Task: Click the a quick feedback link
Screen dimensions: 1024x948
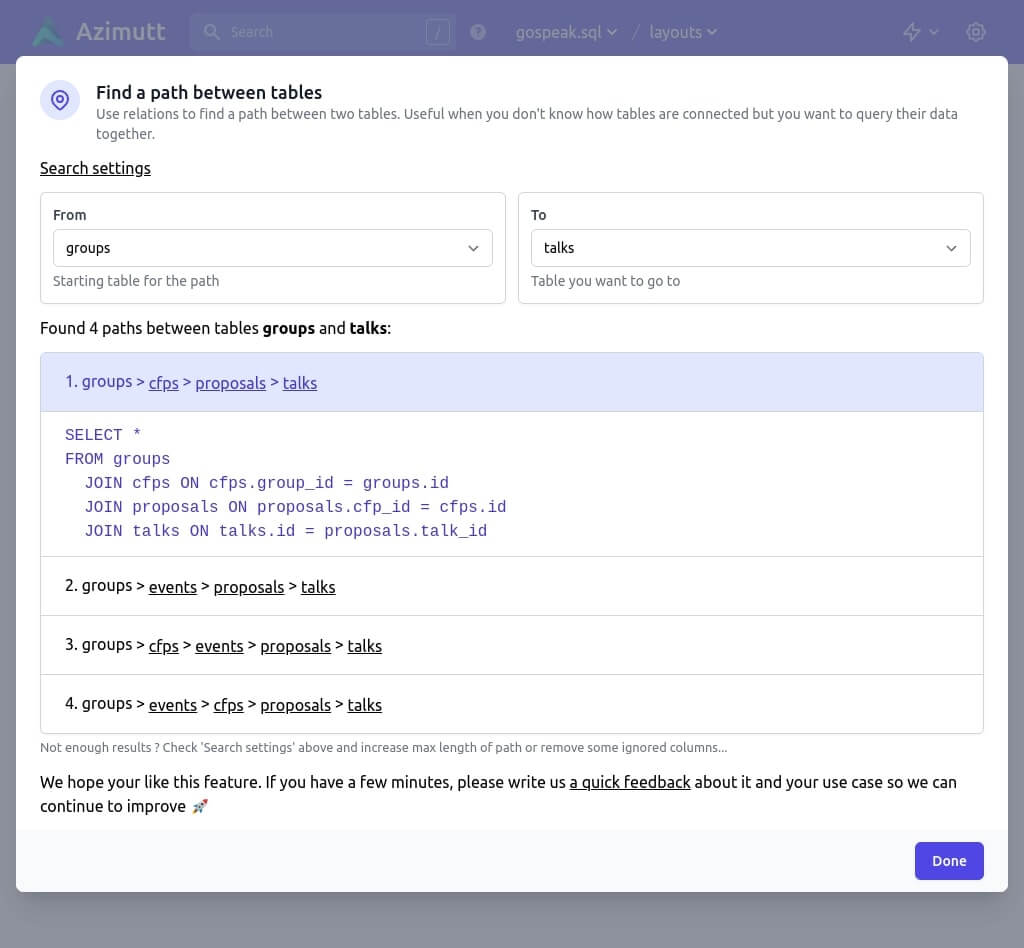Action: (630, 782)
